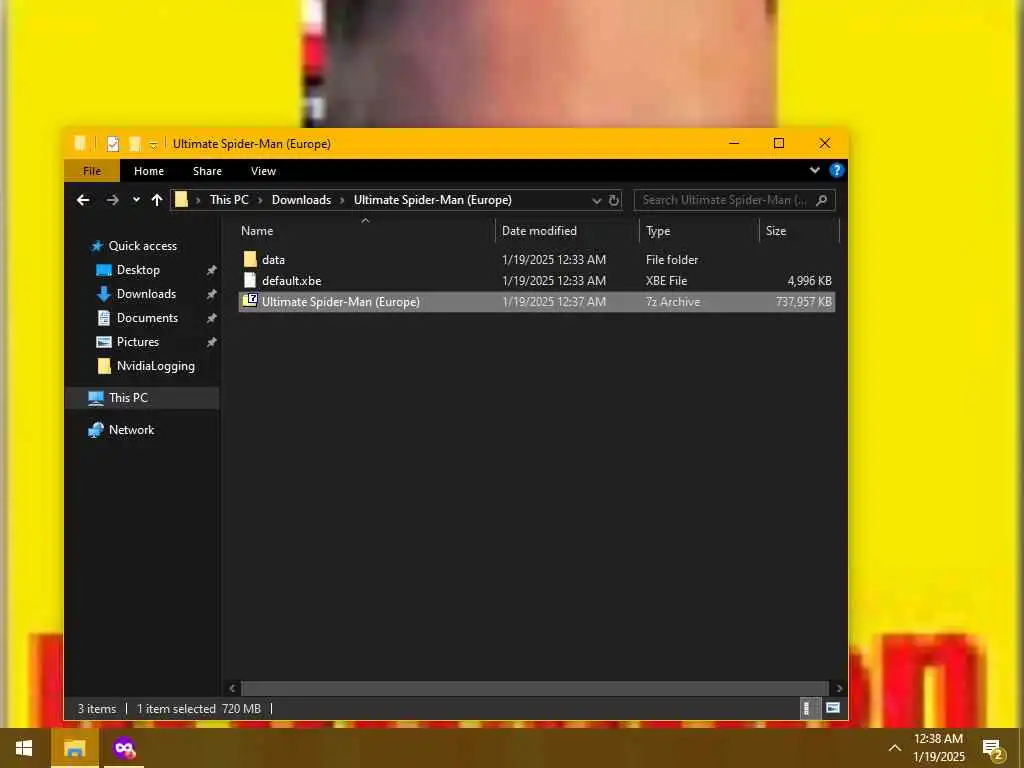Go up one folder level with Up arrow
This screenshot has height=768, width=1024.
(x=157, y=200)
